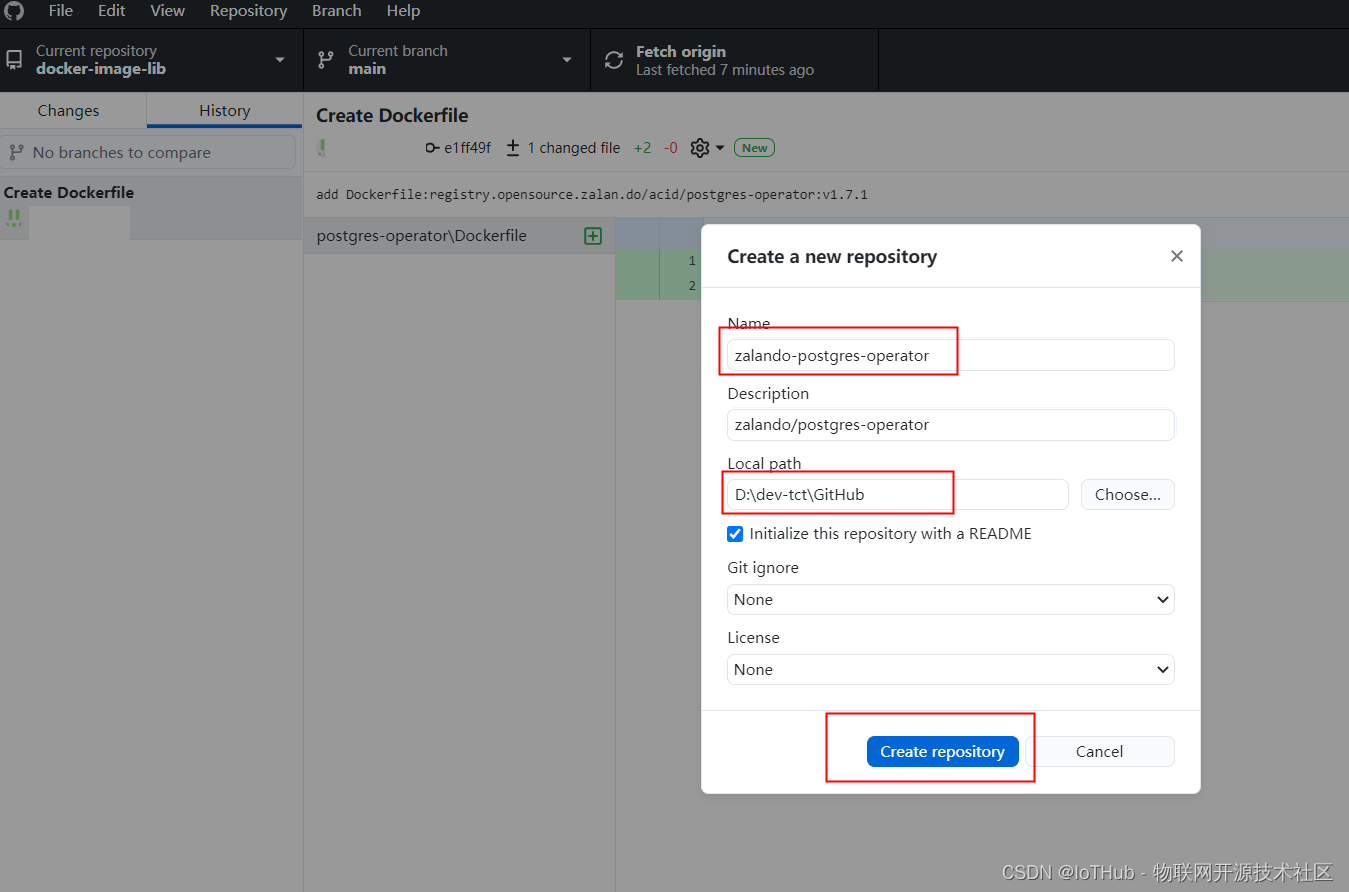The height and width of the screenshot is (892, 1349).
Task: Open the Git ignore dropdown
Action: [x=950, y=600]
